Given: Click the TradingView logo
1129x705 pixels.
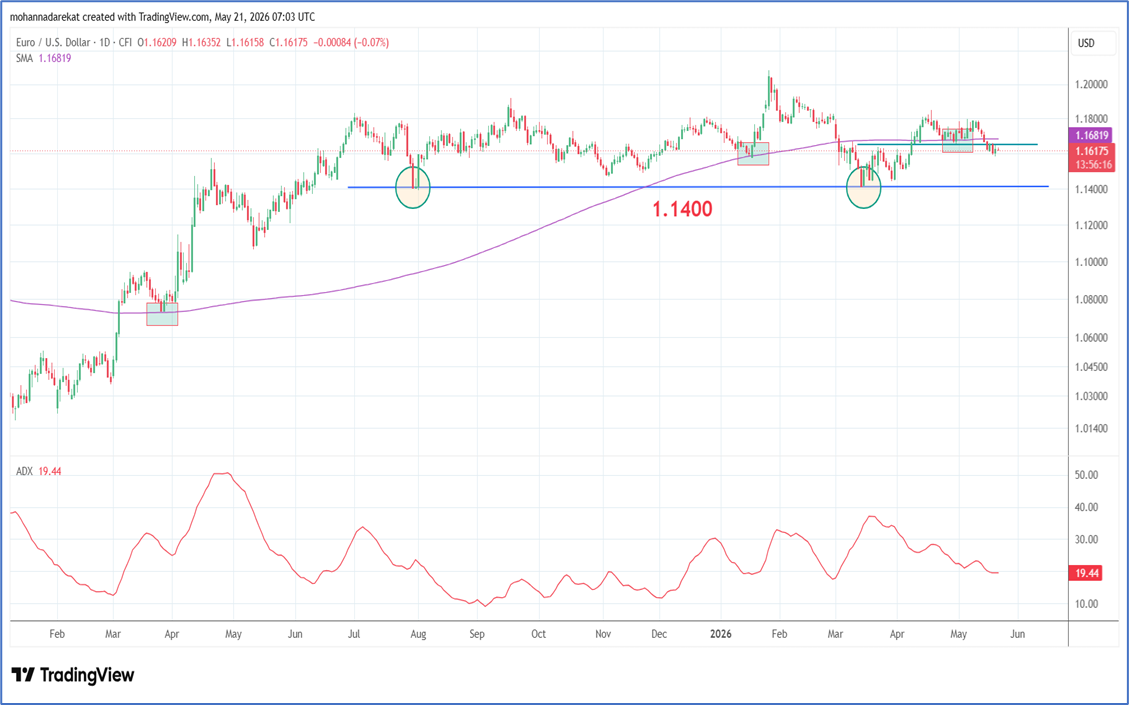Looking at the screenshot, I should click(x=73, y=675).
